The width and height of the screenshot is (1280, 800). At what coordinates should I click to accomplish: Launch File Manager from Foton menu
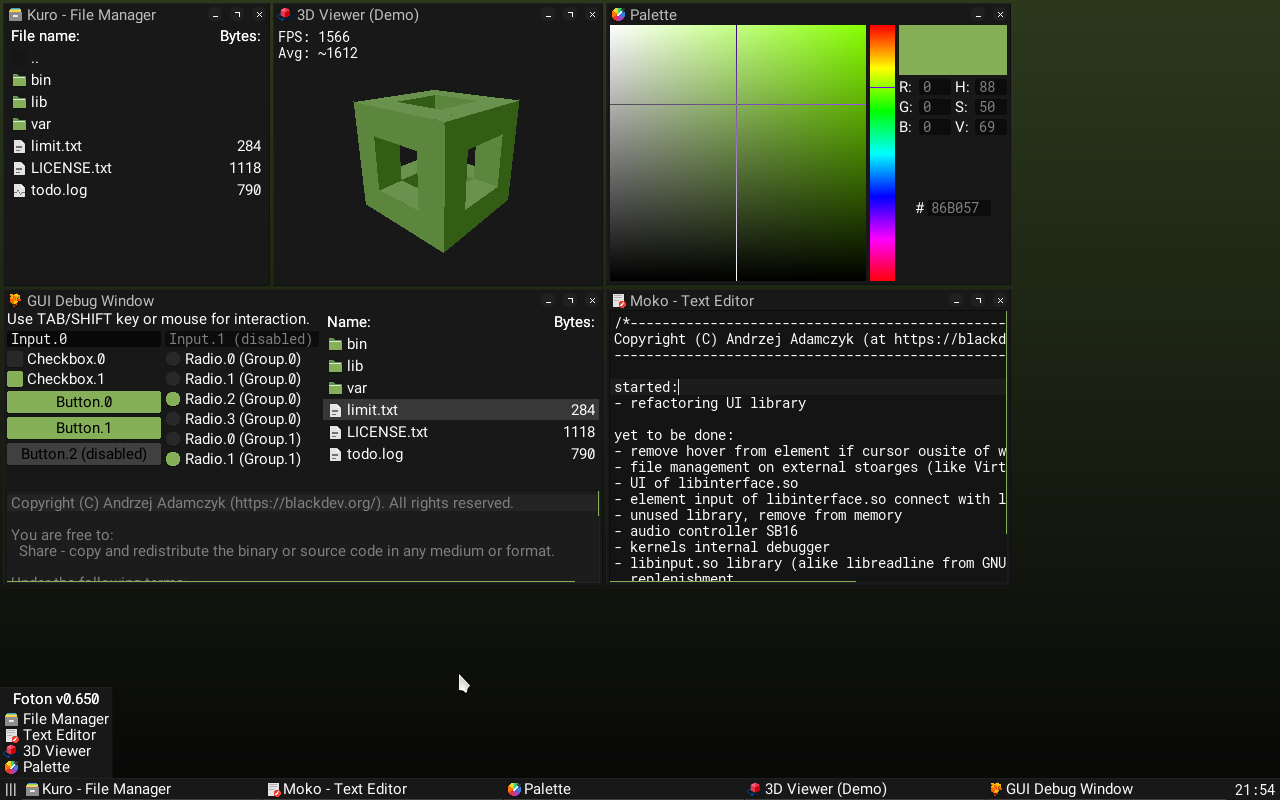(x=57, y=719)
